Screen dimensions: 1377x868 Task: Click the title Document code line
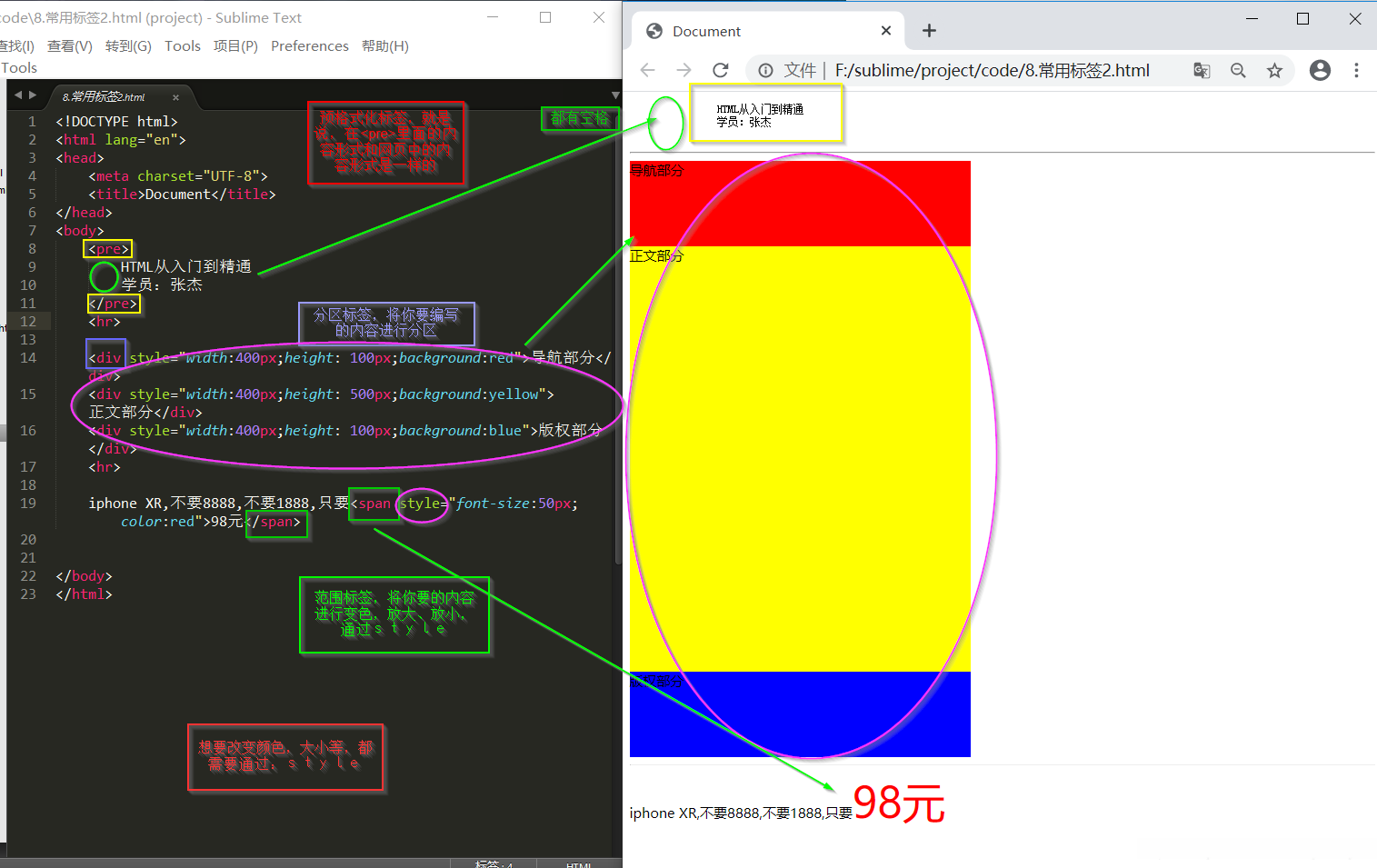click(182, 194)
